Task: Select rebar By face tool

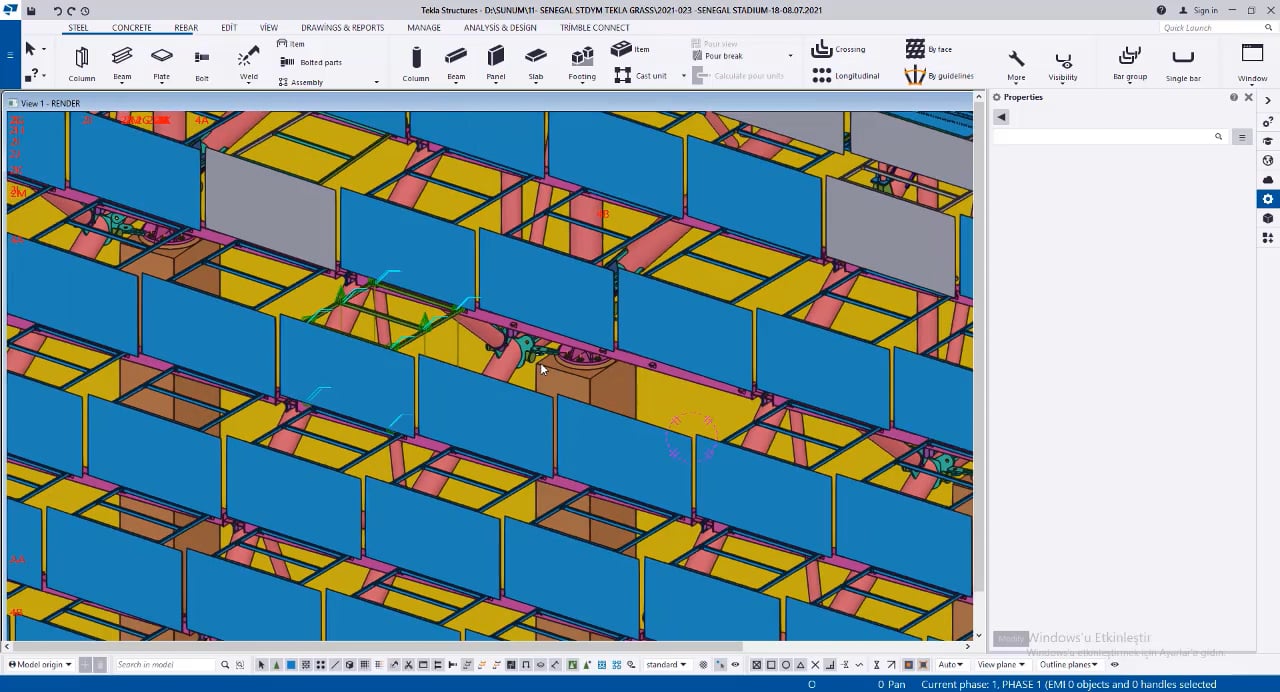Action: (929, 49)
